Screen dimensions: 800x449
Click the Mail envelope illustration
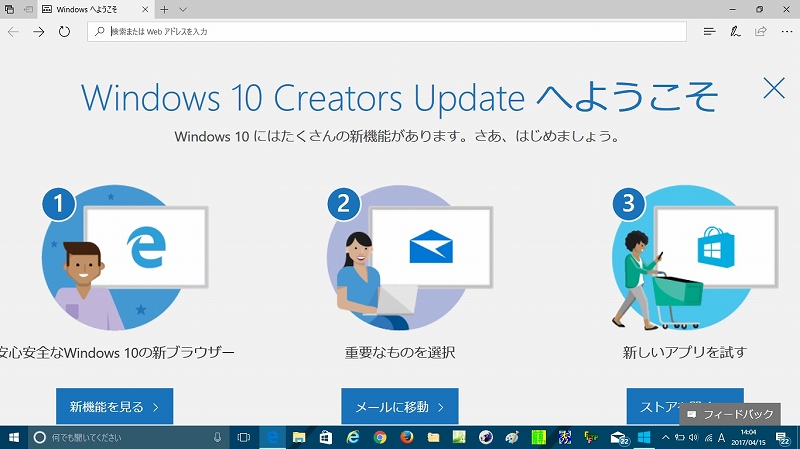431,247
